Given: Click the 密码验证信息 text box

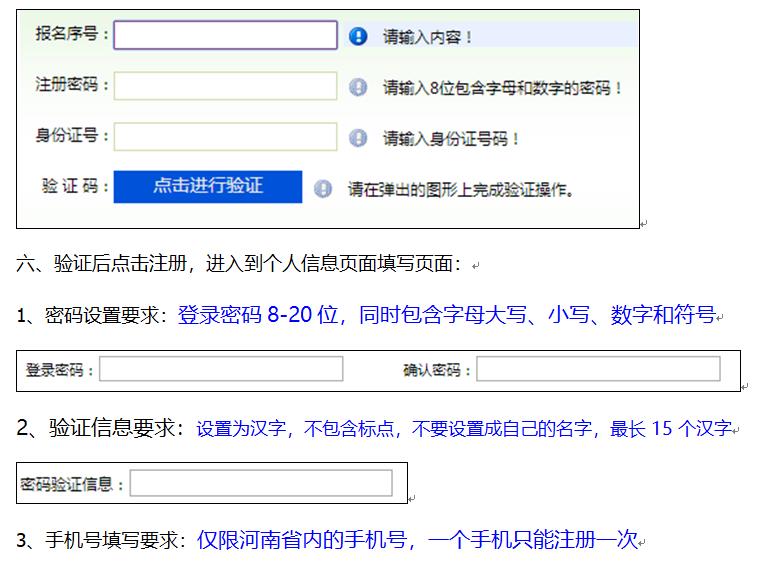Looking at the screenshot, I should [x=261, y=483].
